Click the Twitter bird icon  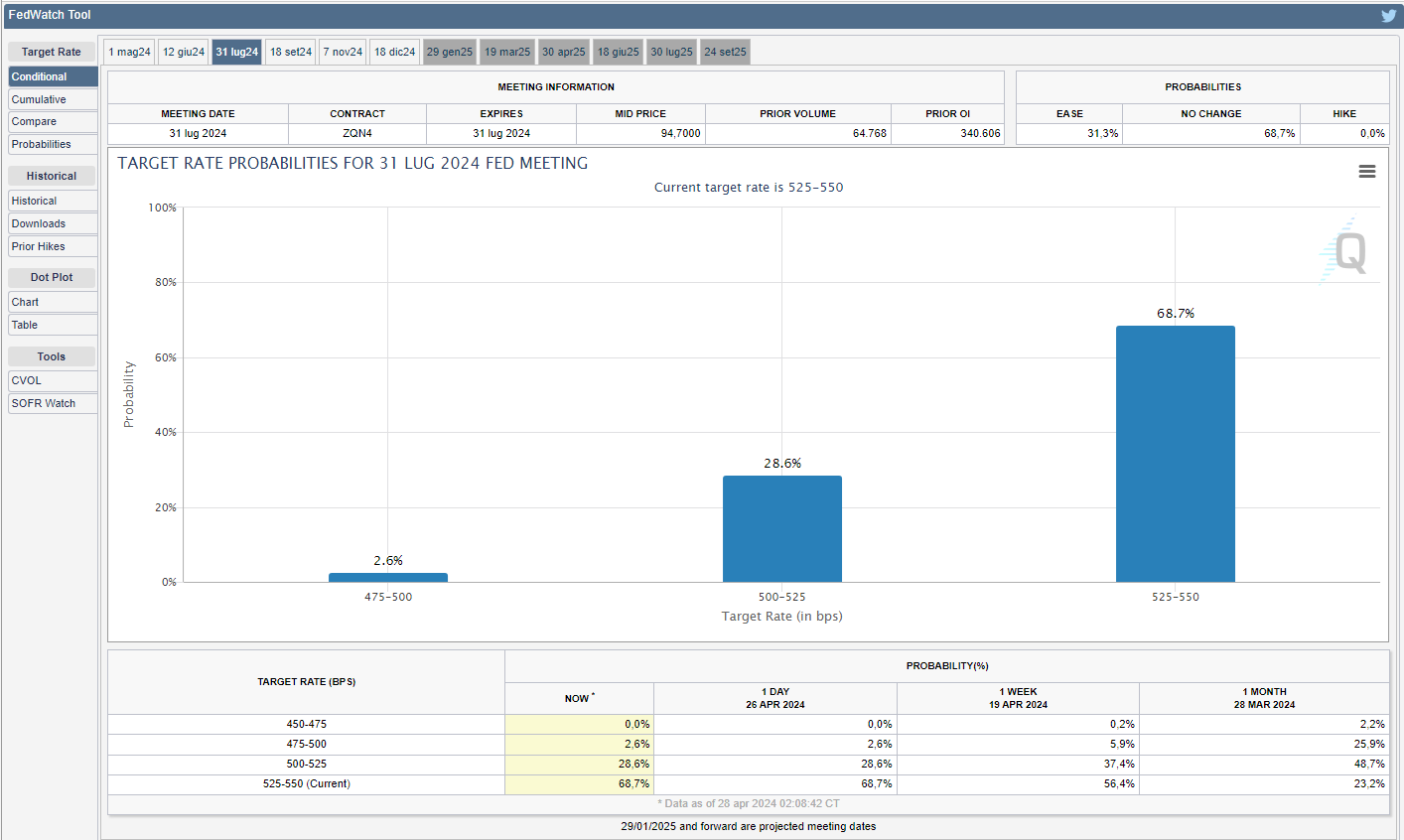[1388, 15]
